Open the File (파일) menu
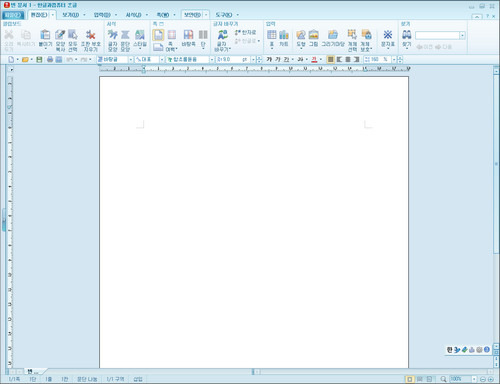 click(x=13, y=15)
